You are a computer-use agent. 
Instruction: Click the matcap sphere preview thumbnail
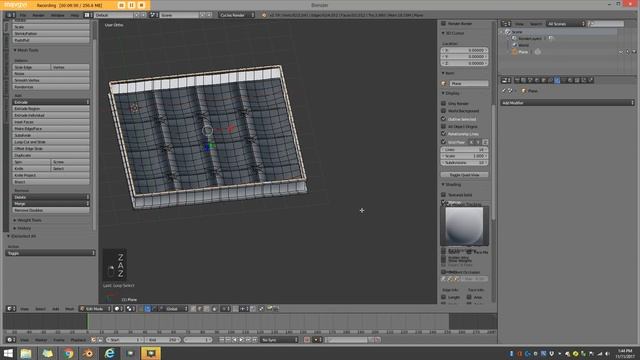pyautogui.click(x=464, y=226)
